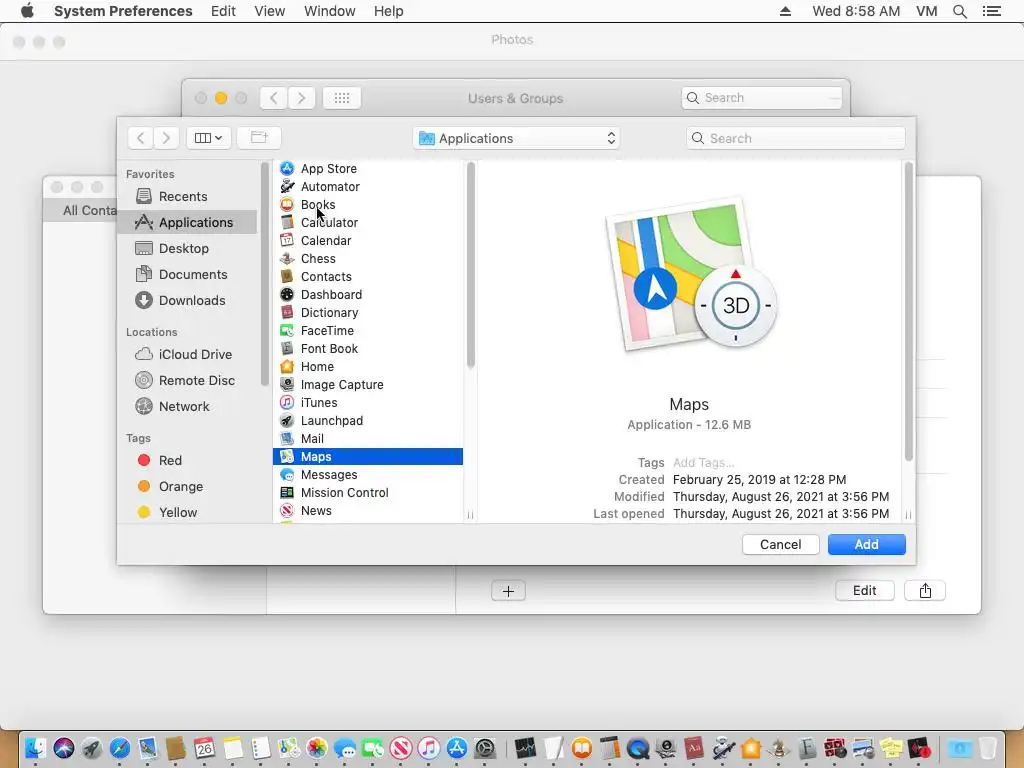The image size is (1024, 768).
Task: Choose Font Book from the list
Action: [x=368, y=349]
